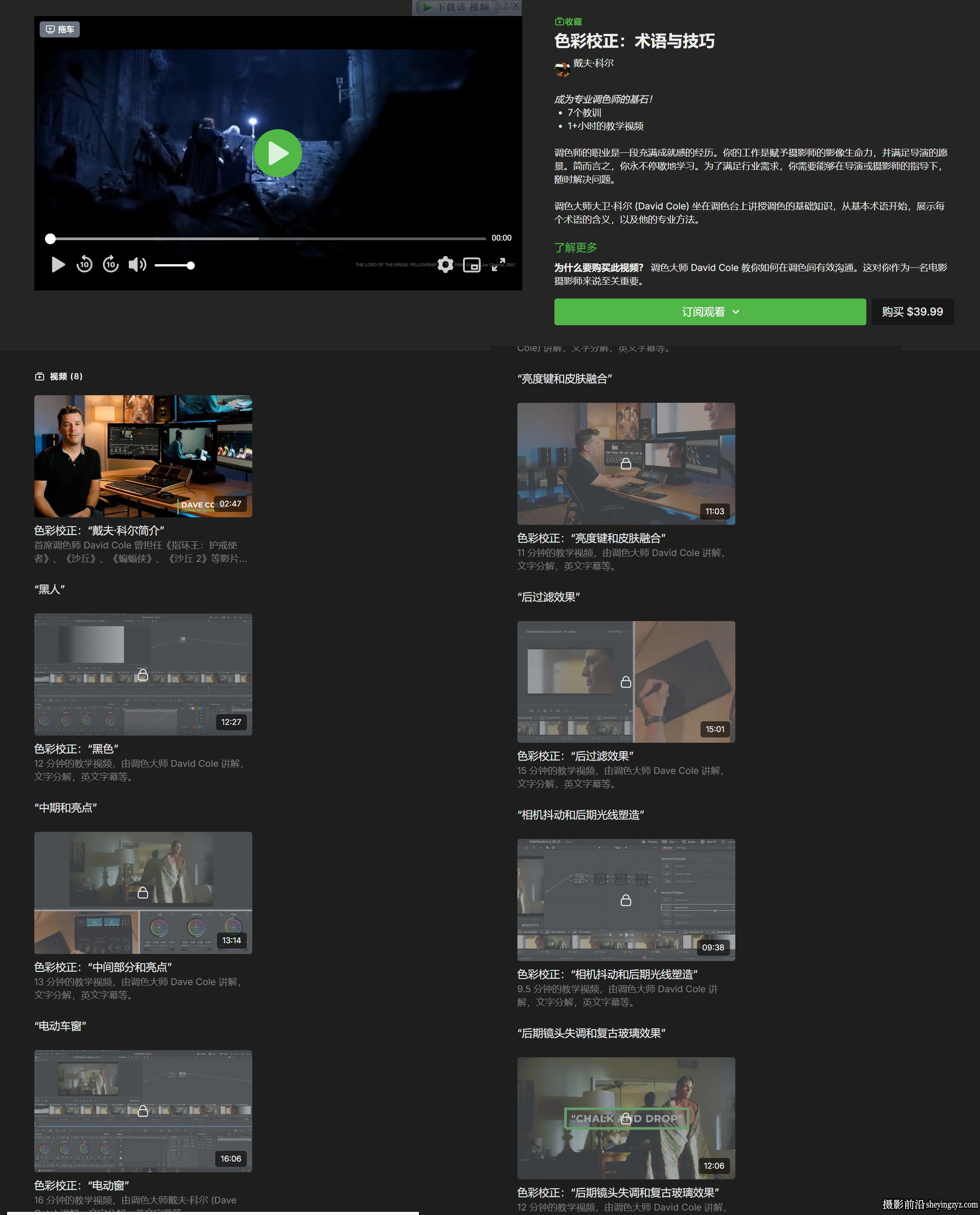Open title 色彩校正:“戴夫·科尔简介”
Screen dimensions: 980x1215
click(x=99, y=531)
